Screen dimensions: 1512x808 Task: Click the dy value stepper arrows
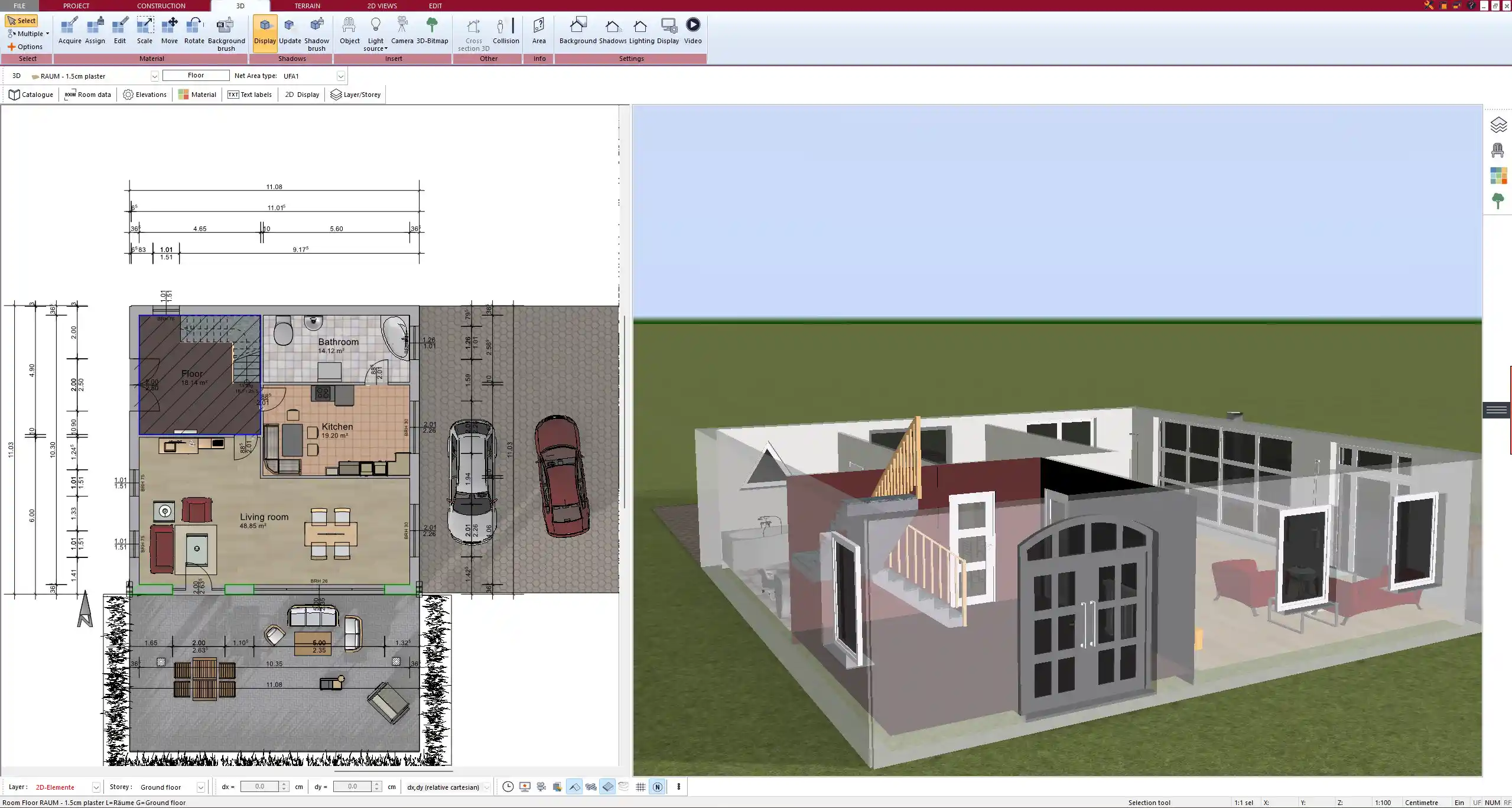click(377, 787)
